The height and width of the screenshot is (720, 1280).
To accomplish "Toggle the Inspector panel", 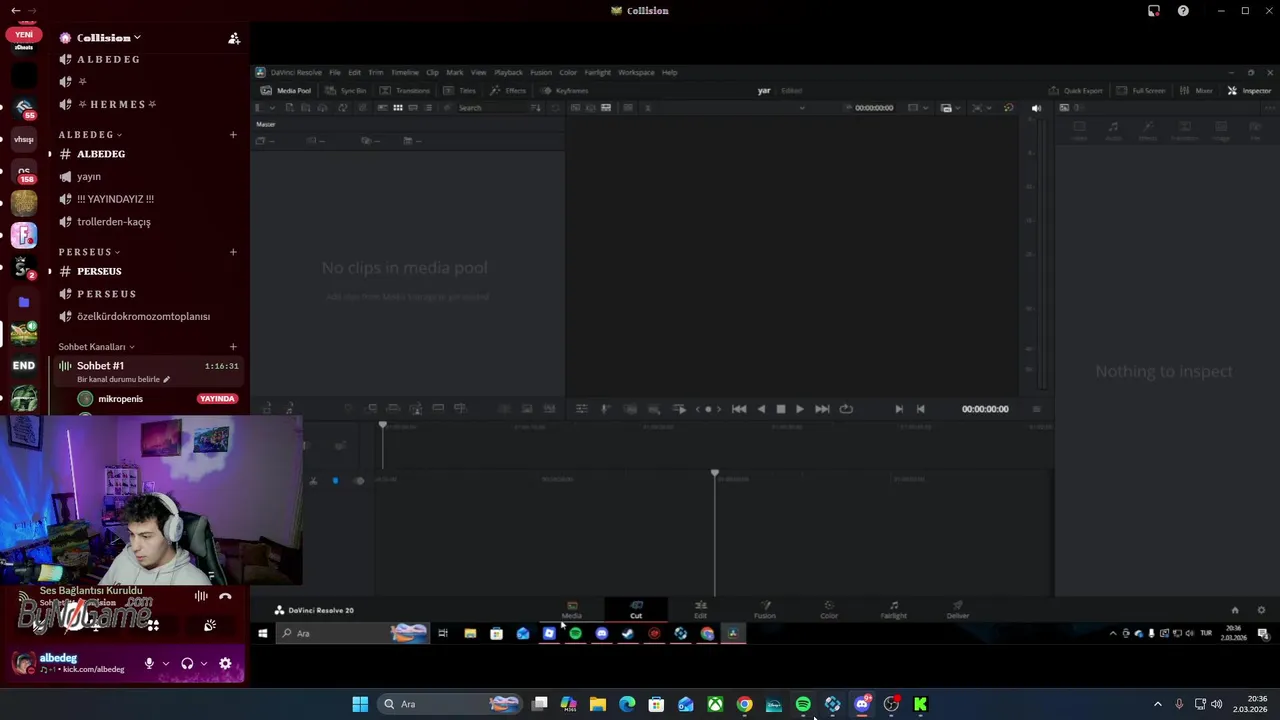I will click(1249, 90).
